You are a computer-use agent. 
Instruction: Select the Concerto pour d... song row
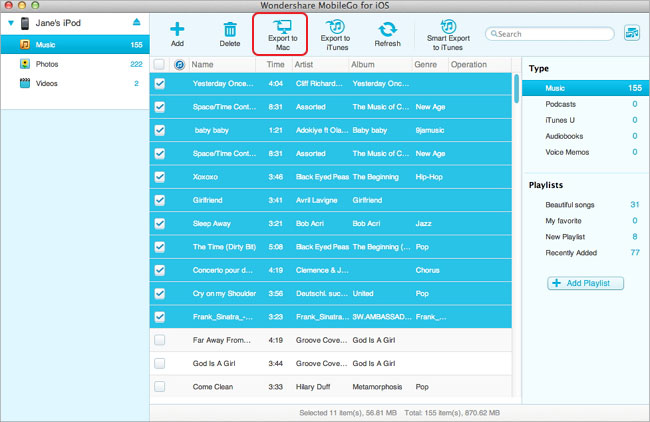[331, 270]
